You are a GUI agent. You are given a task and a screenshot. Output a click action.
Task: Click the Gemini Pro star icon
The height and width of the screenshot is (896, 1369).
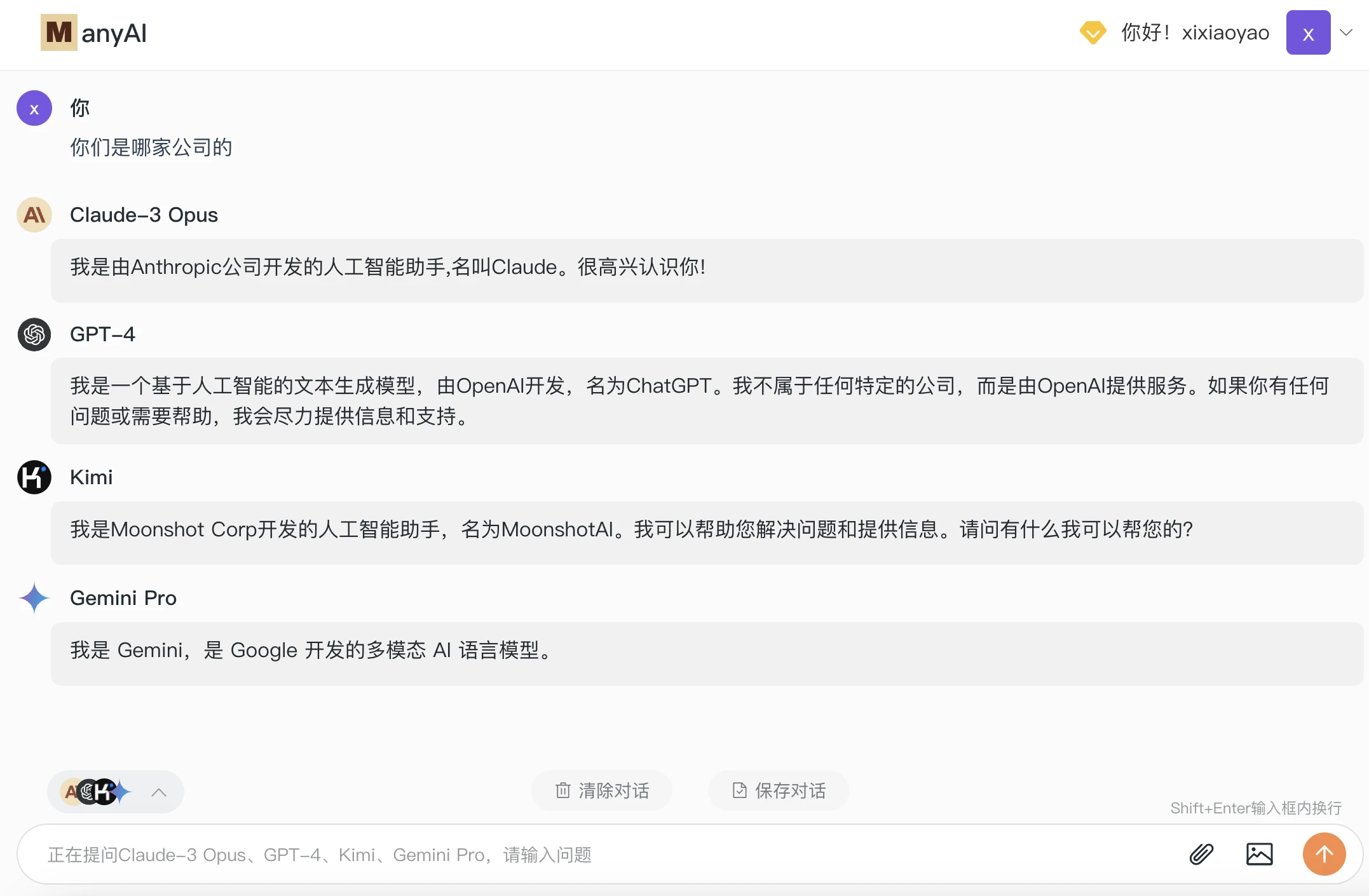pyautogui.click(x=34, y=598)
